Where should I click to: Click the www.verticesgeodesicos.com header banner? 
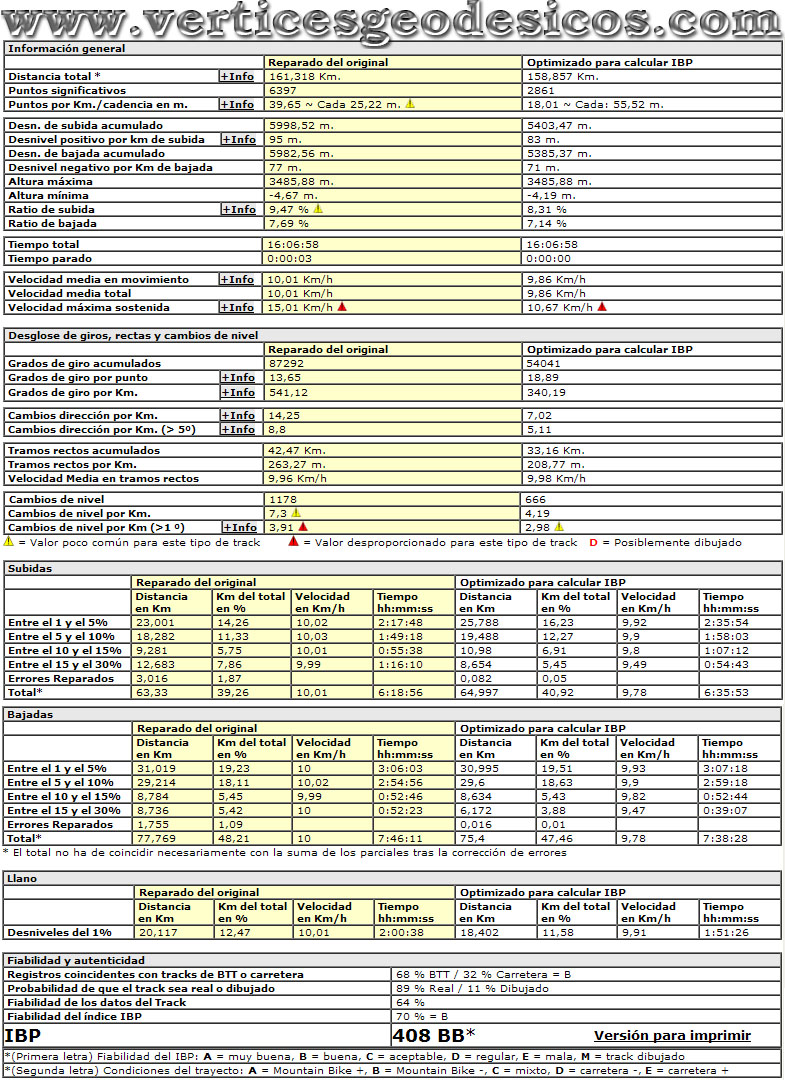[392, 19]
